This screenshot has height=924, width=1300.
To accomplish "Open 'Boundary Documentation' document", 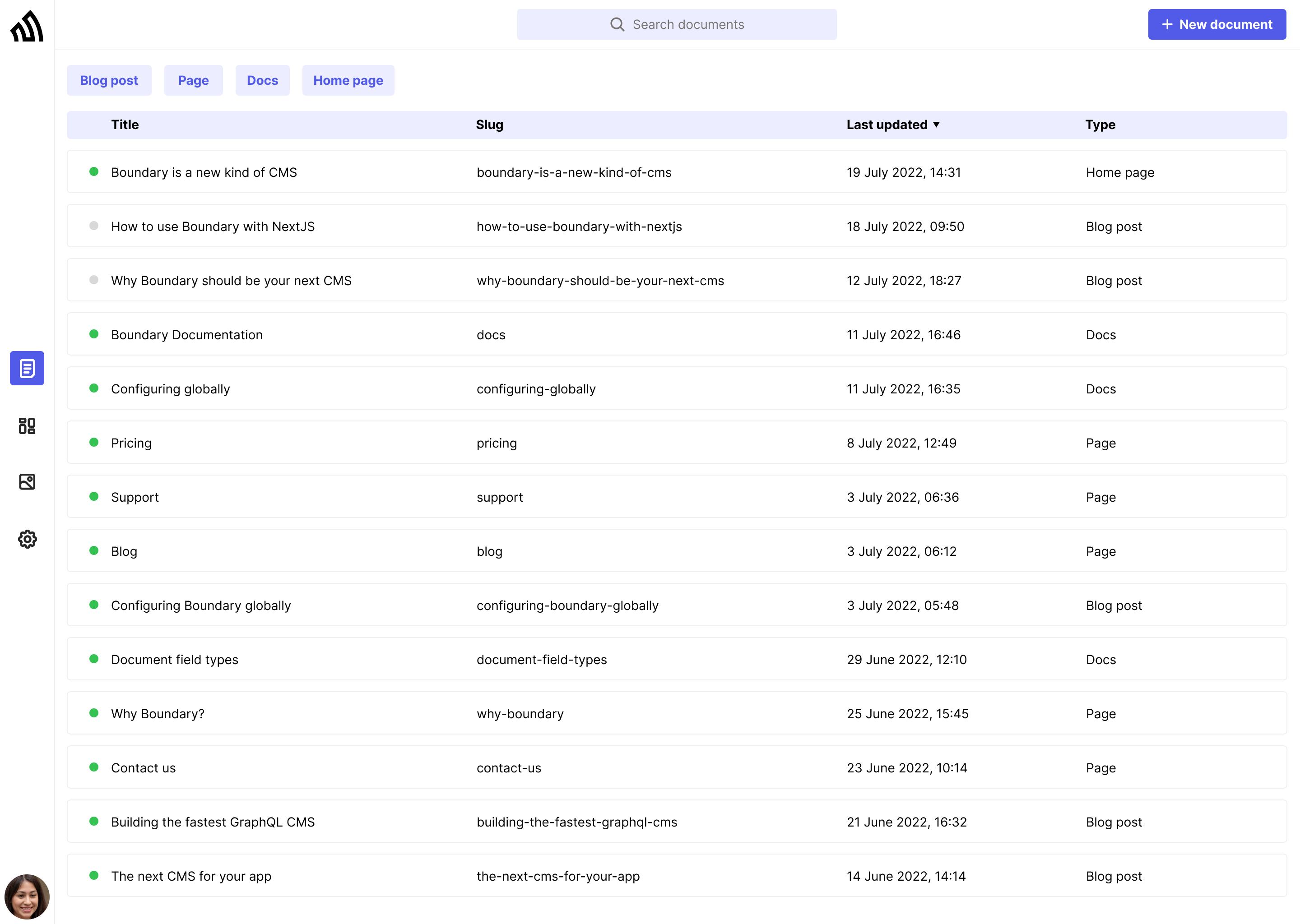I will click(x=187, y=335).
